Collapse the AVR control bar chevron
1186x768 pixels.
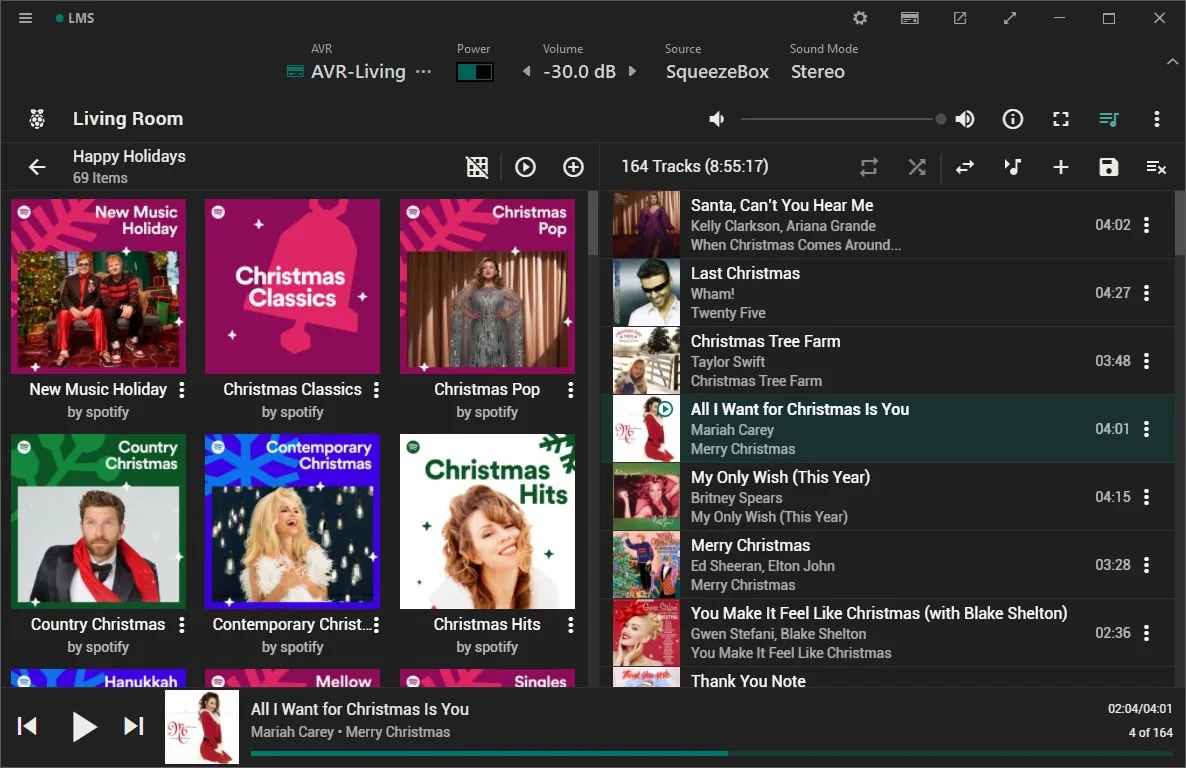pos(1172,62)
